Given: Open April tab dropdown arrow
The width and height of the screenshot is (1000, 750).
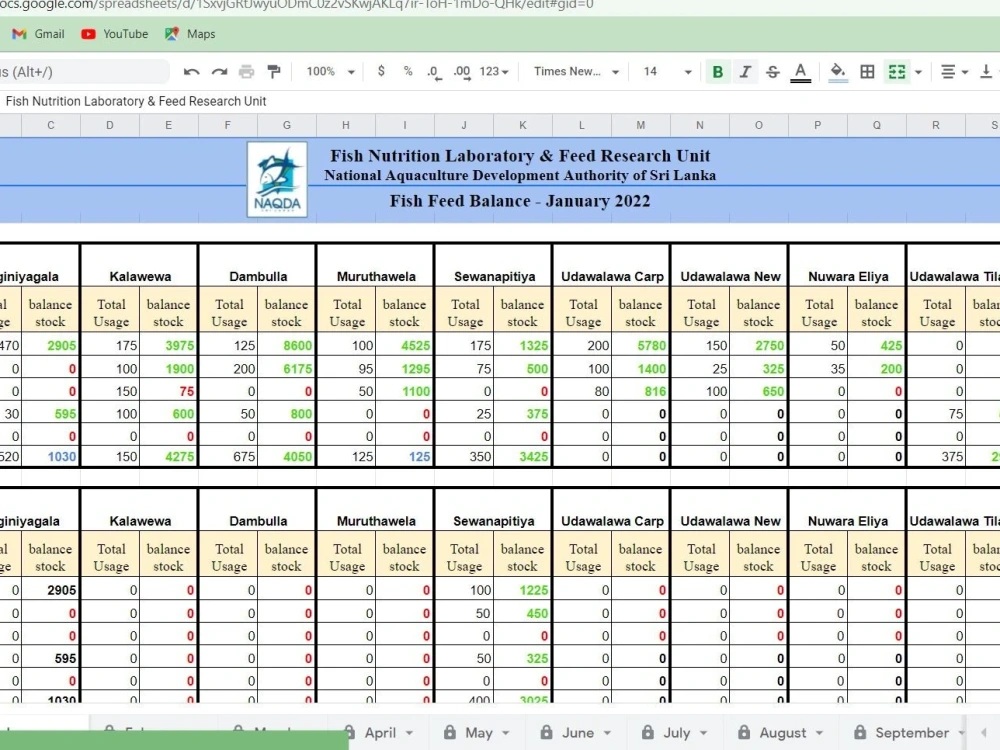Looking at the screenshot, I should [x=409, y=733].
